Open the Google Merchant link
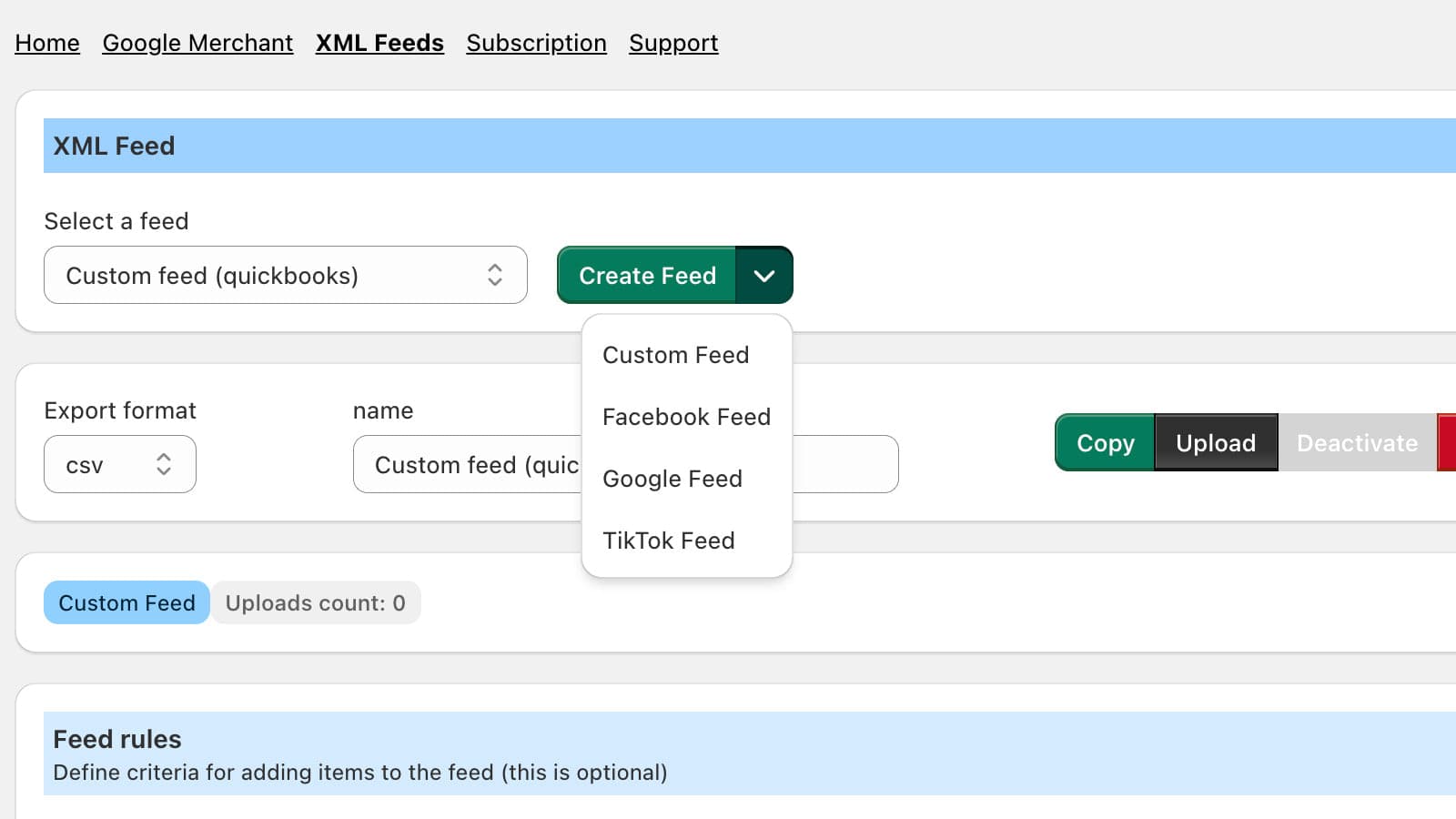Viewport: 1456px width, 819px height. (x=197, y=43)
